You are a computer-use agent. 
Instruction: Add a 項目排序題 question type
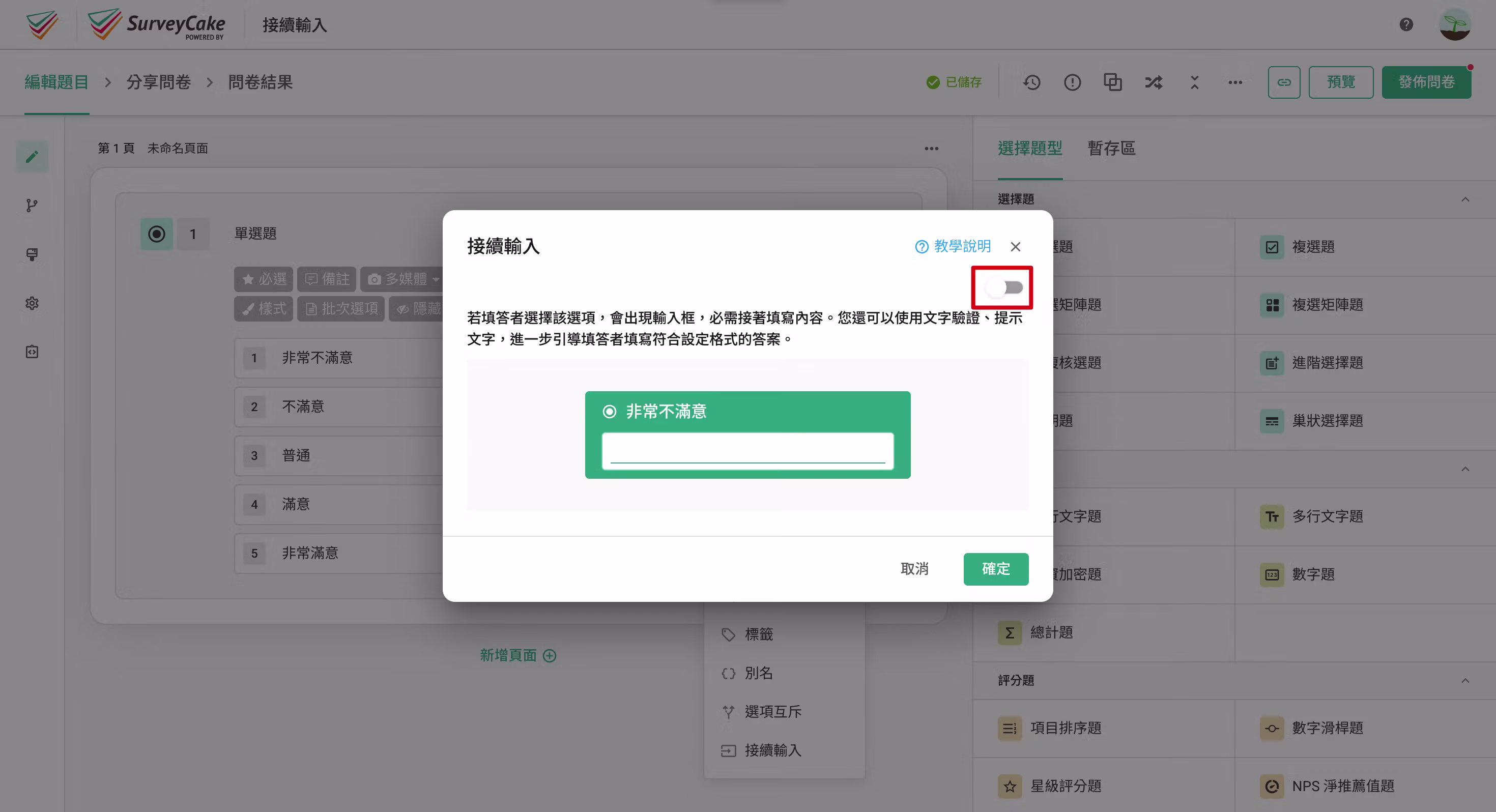[x=1103, y=728]
